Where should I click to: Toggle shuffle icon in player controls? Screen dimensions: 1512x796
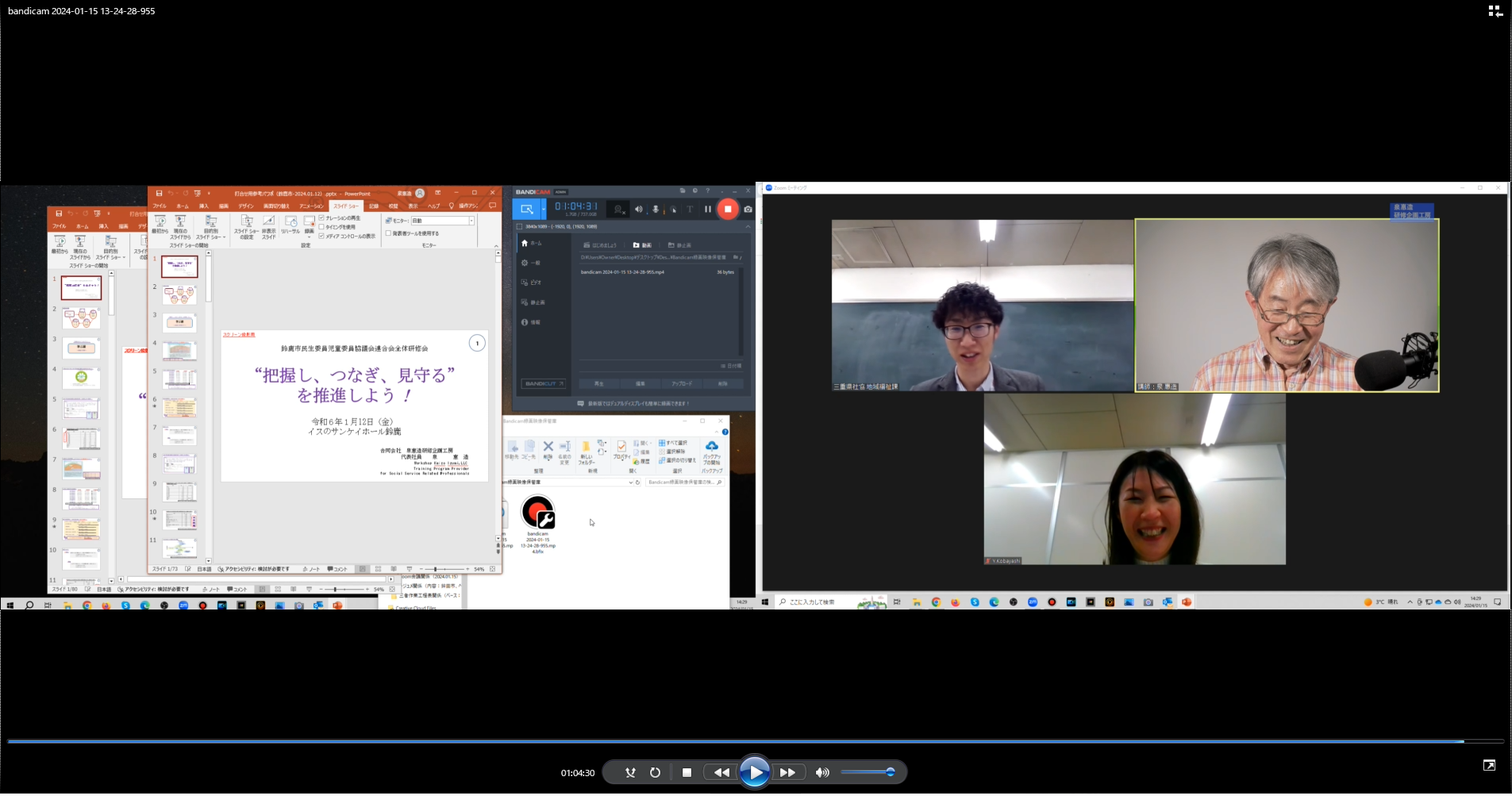(x=630, y=772)
